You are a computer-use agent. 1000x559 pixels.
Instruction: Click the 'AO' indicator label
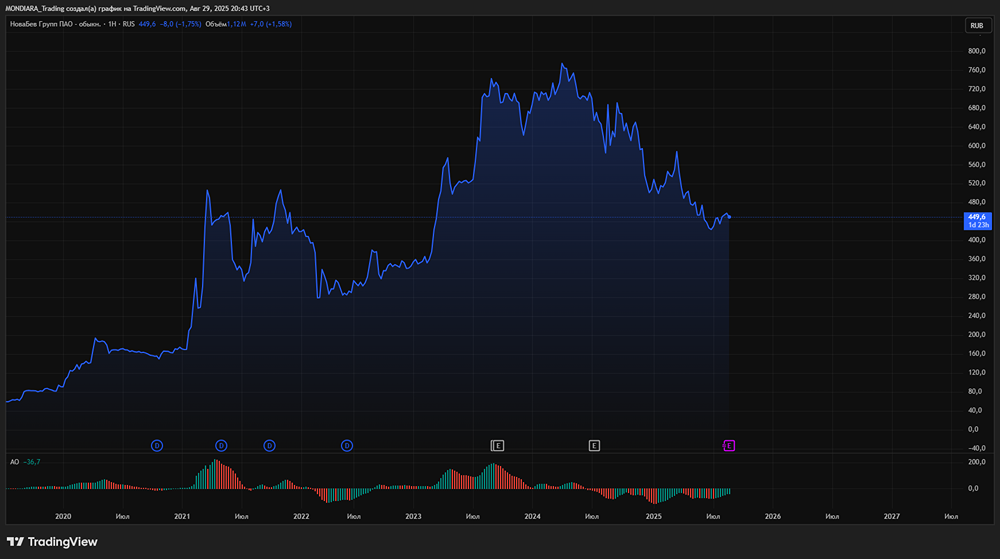point(15,462)
